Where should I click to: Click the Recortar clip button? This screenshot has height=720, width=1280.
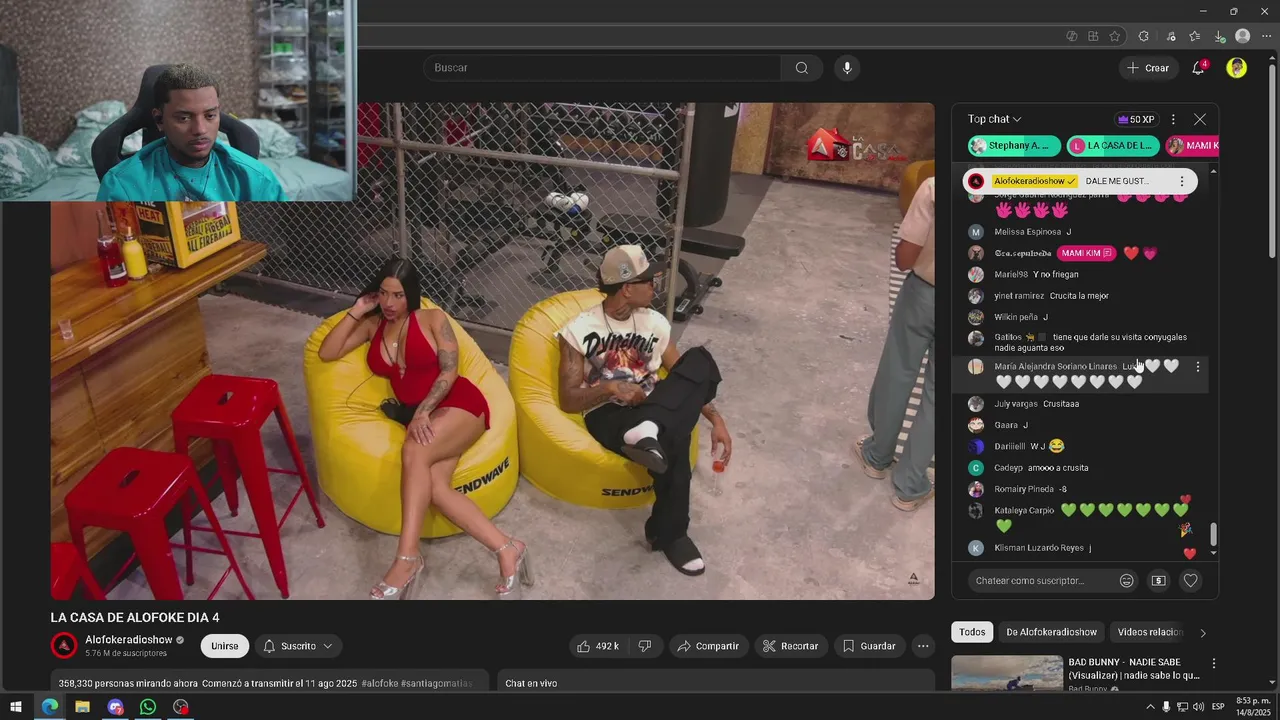click(790, 646)
